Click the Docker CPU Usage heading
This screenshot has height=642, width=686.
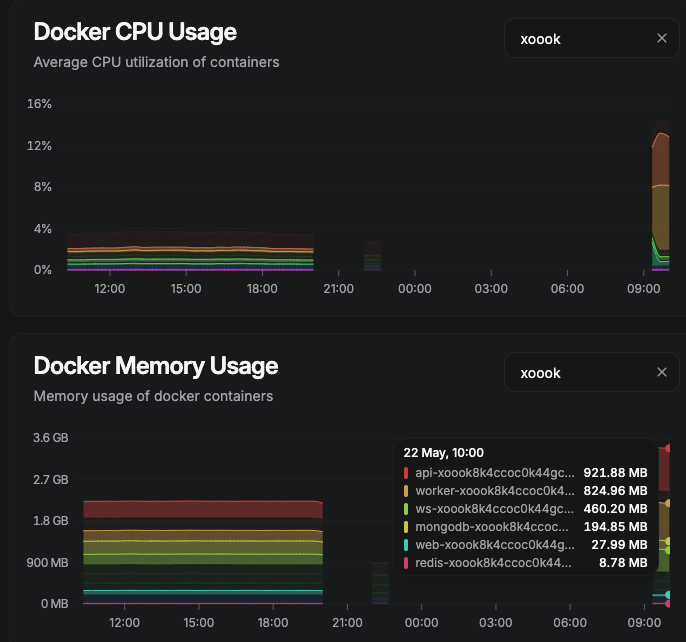point(135,32)
